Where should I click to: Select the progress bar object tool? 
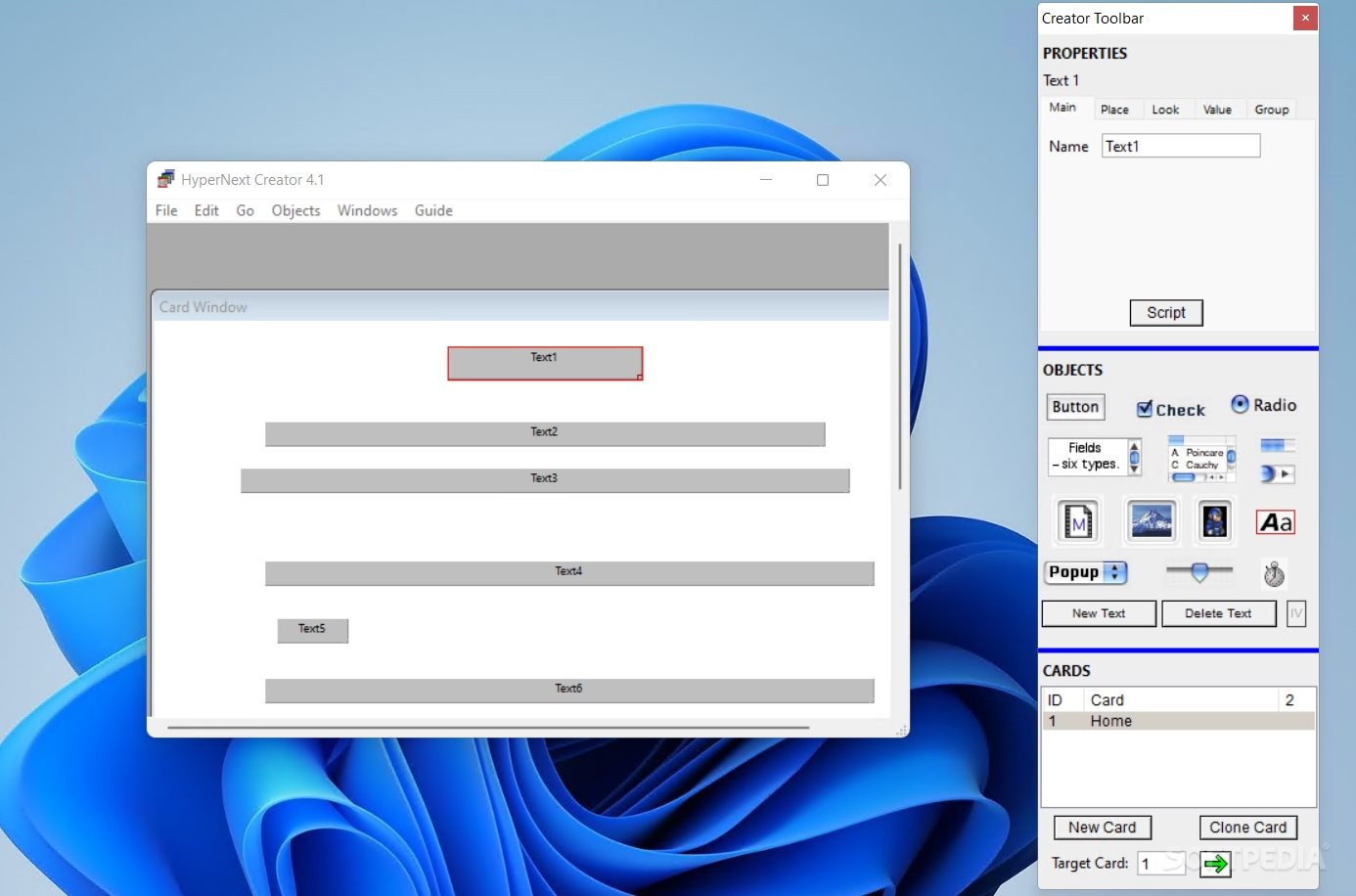pyautogui.click(x=1278, y=446)
